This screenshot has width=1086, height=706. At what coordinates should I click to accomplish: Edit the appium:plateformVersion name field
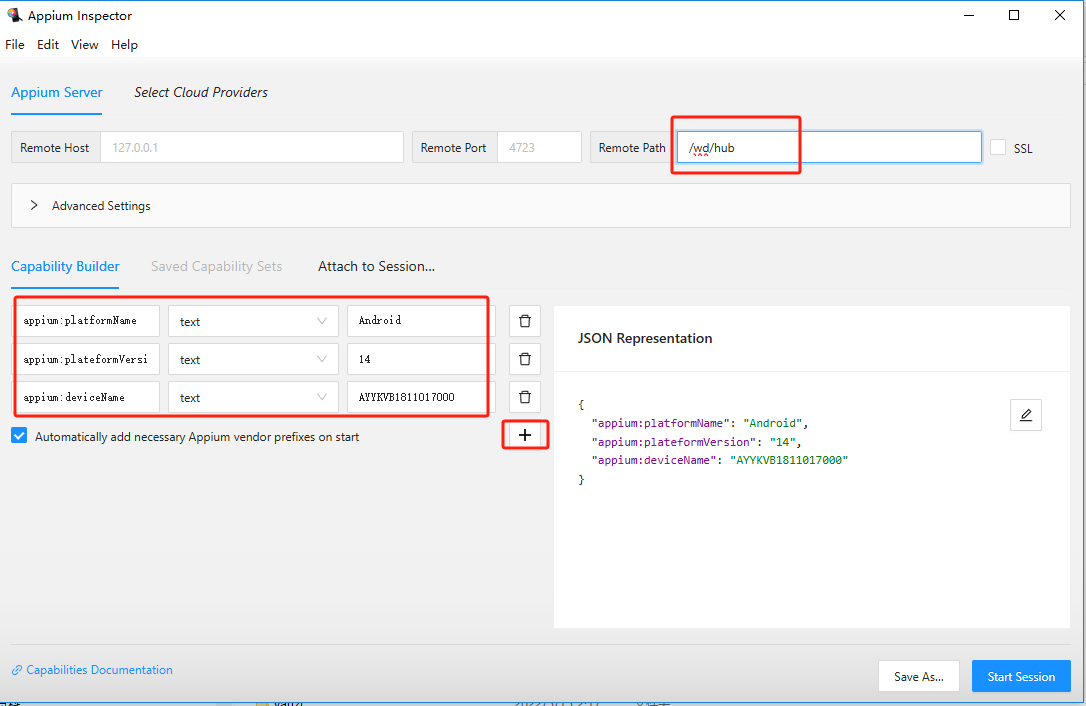[87, 359]
